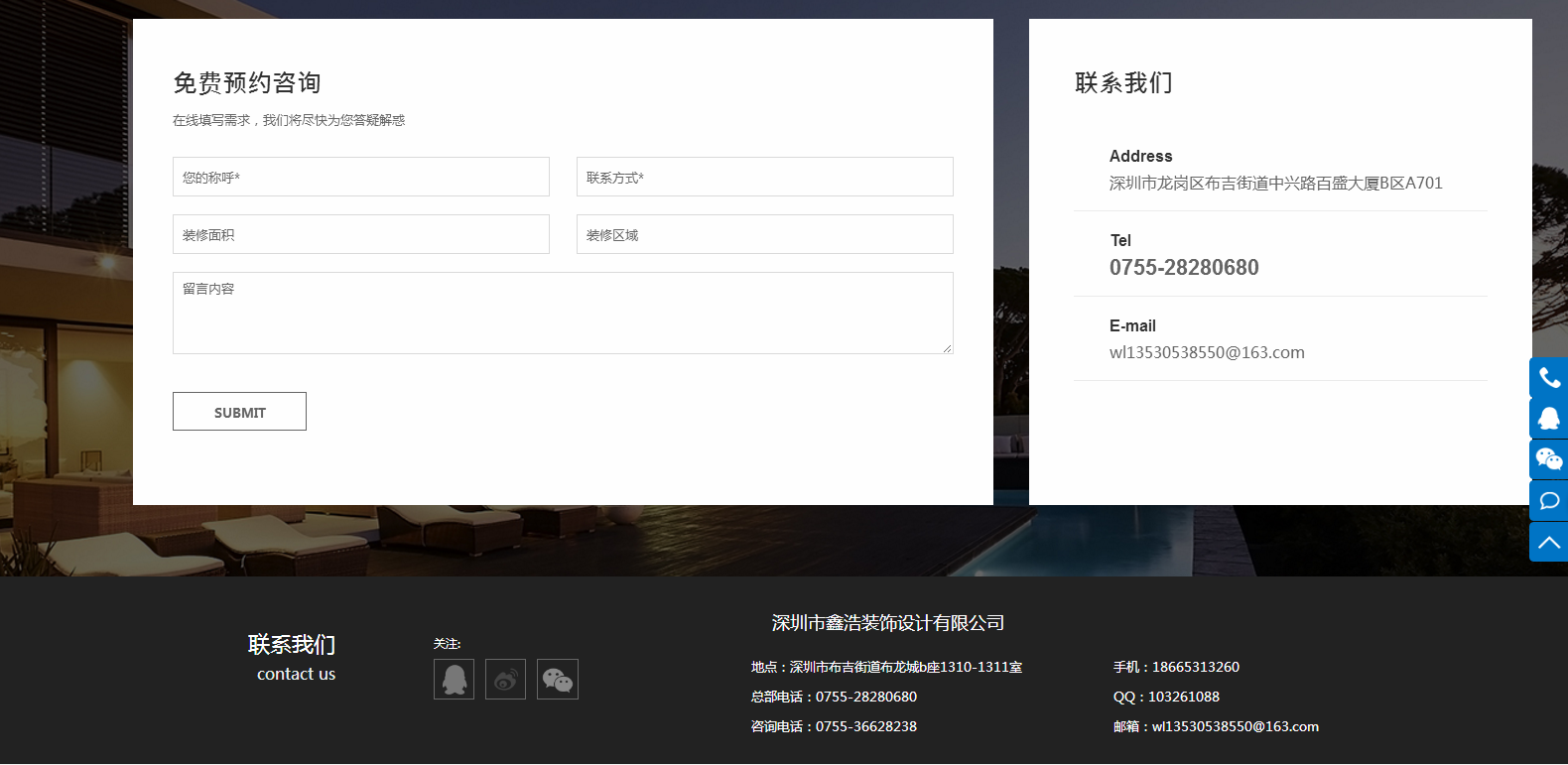This screenshot has width=1568, height=765.
Task: Focus the 您的称呼 name field
Action: click(360, 177)
